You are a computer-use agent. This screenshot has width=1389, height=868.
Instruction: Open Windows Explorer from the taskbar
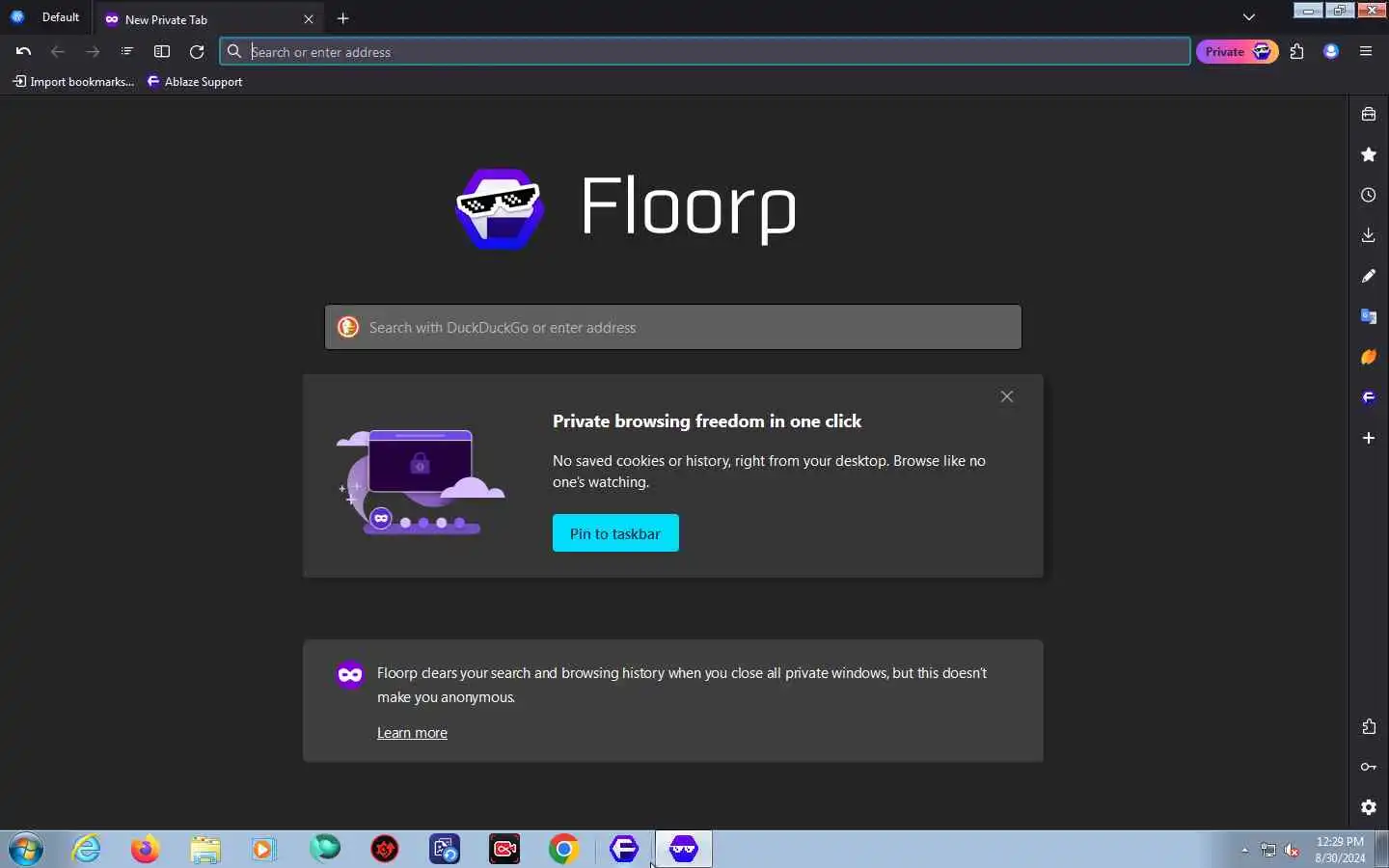click(x=204, y=850)
